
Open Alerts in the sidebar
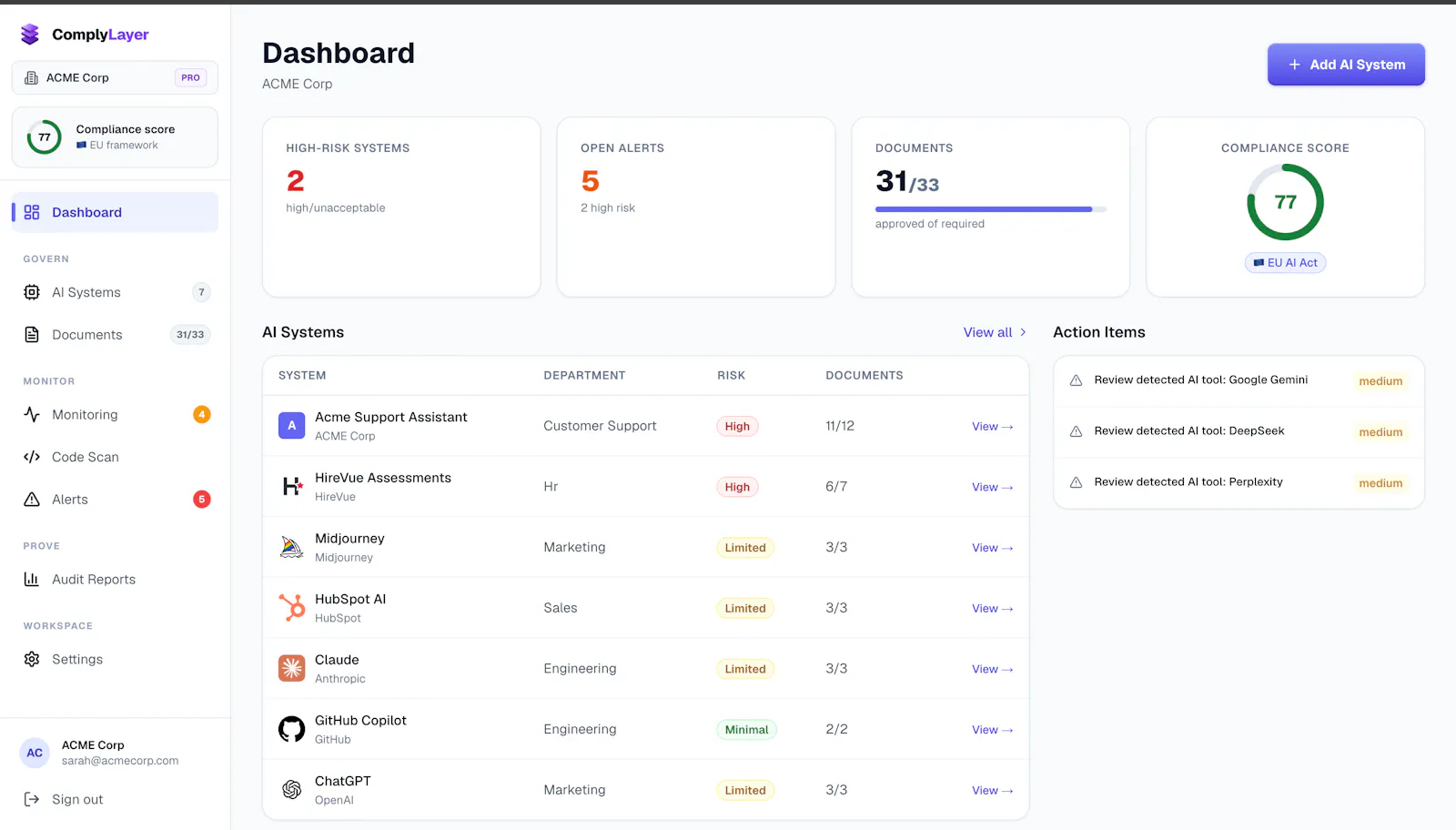click(115, 500)
